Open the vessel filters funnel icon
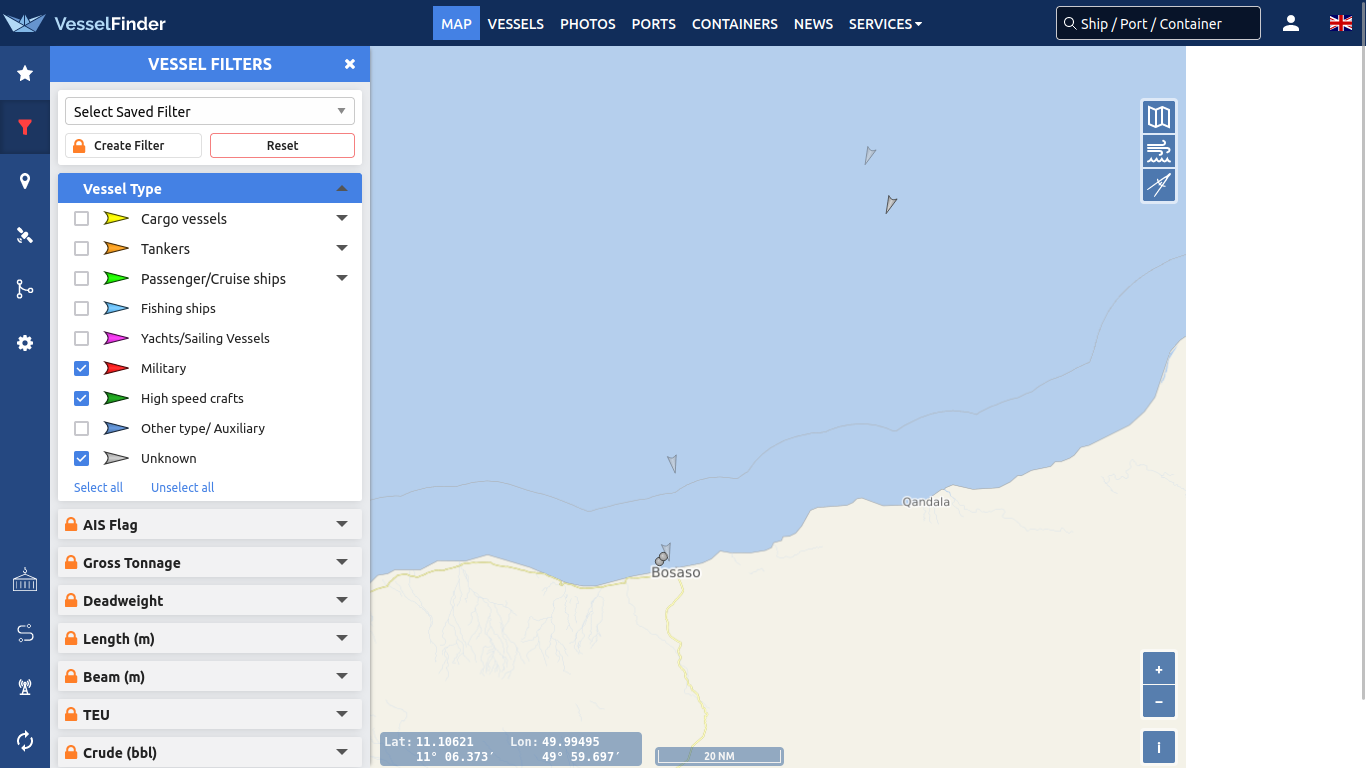1366x768 pixels. pos(25,127)
